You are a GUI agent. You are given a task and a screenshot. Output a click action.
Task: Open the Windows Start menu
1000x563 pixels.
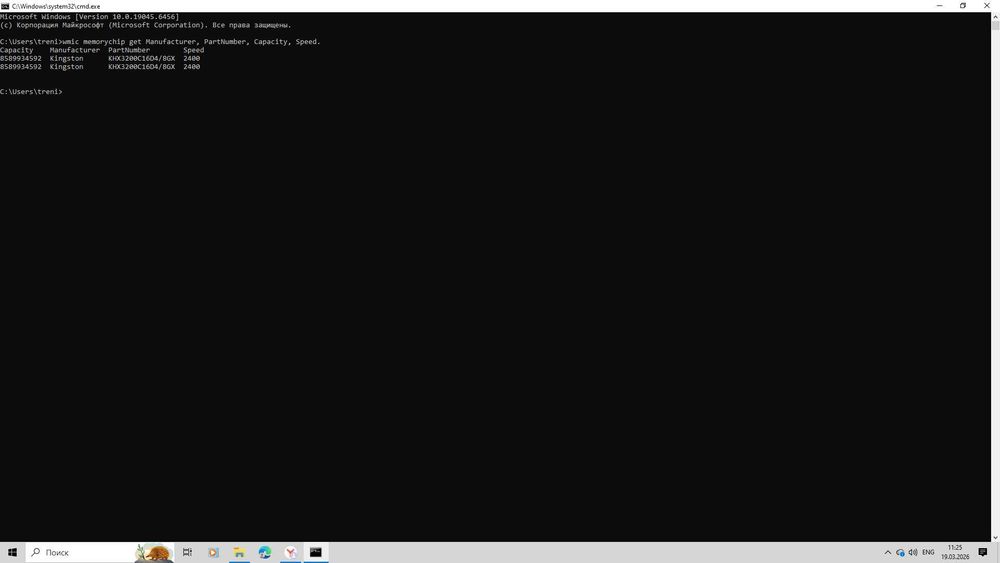(x=12, y=552)
